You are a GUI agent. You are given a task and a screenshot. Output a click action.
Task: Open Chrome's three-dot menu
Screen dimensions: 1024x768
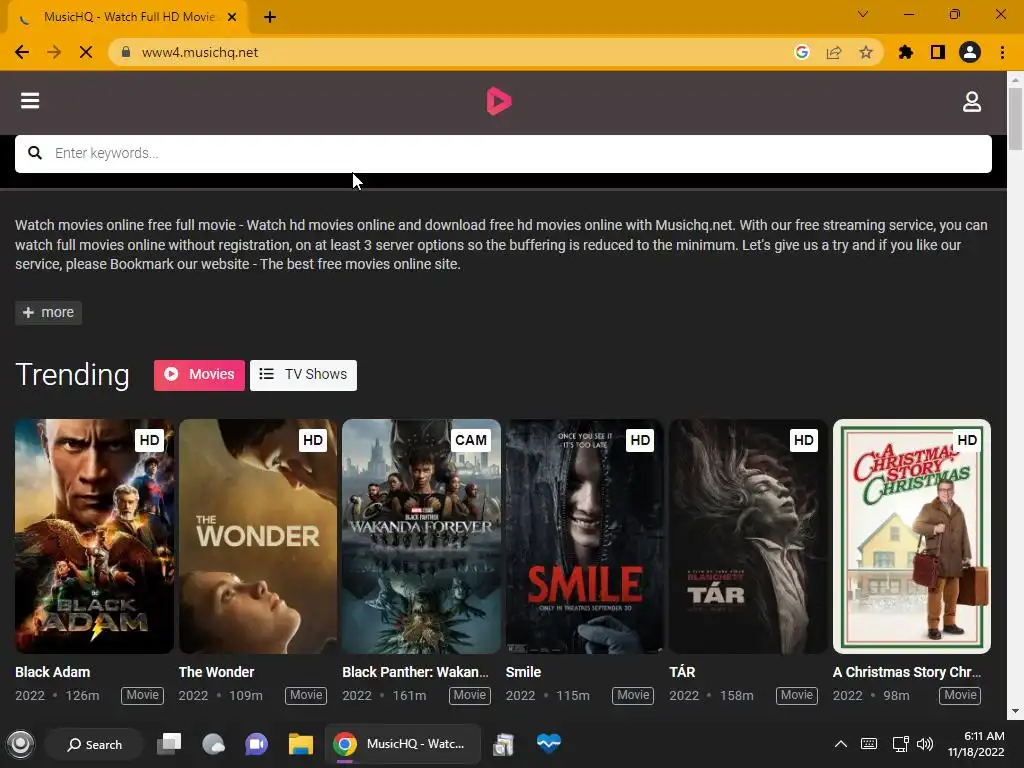click(x=1002, y=52)
